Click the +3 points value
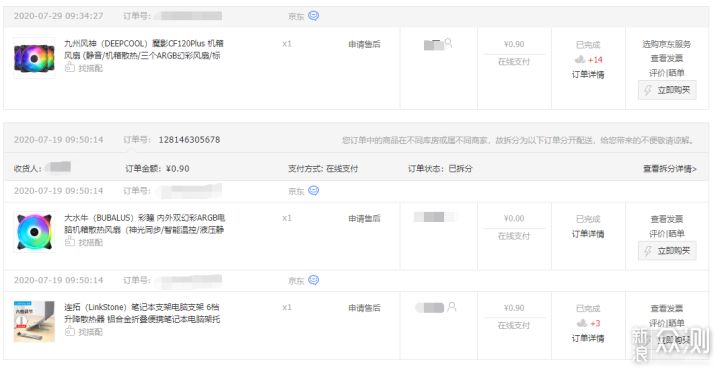Image resolution: width=720 pixels, height=372 pixels. pyautogui.click(x=595, y=323)
